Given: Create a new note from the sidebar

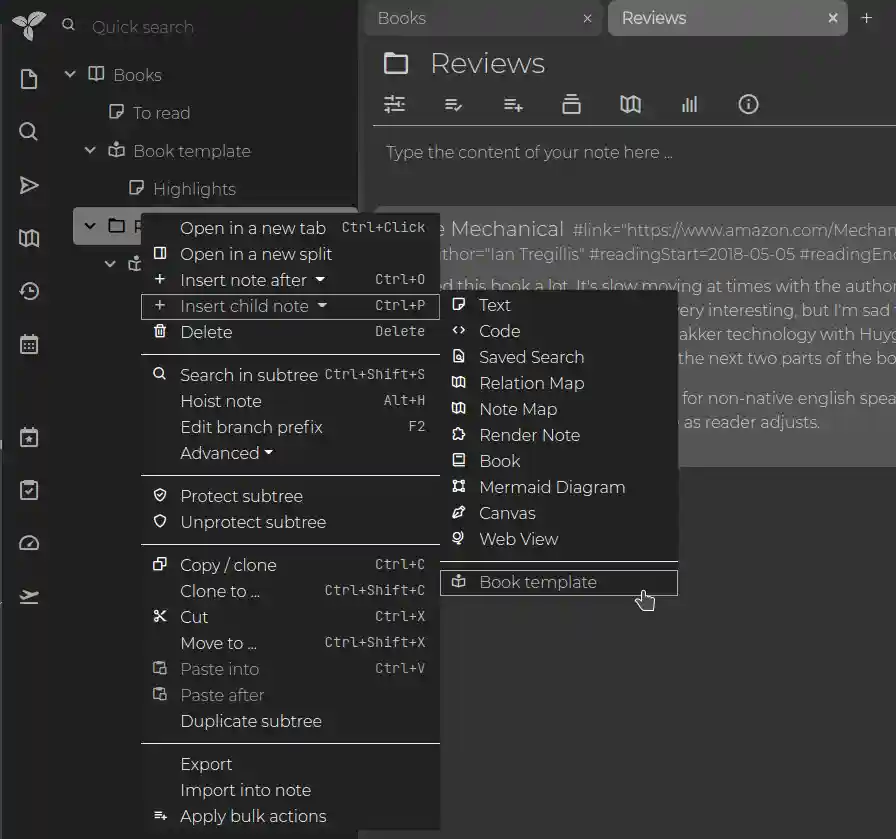Looking at the screenshot, I should coord(29,79).
